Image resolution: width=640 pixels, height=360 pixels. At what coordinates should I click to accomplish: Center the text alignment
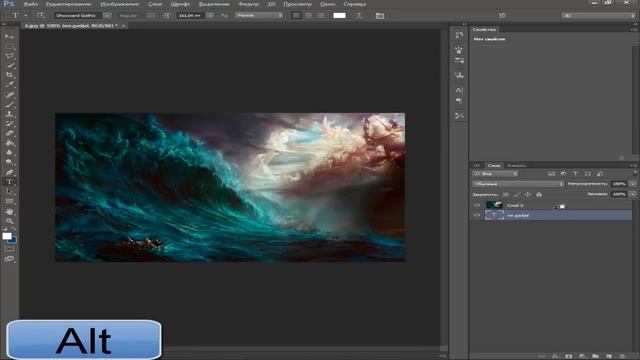(x=309, y=16)
